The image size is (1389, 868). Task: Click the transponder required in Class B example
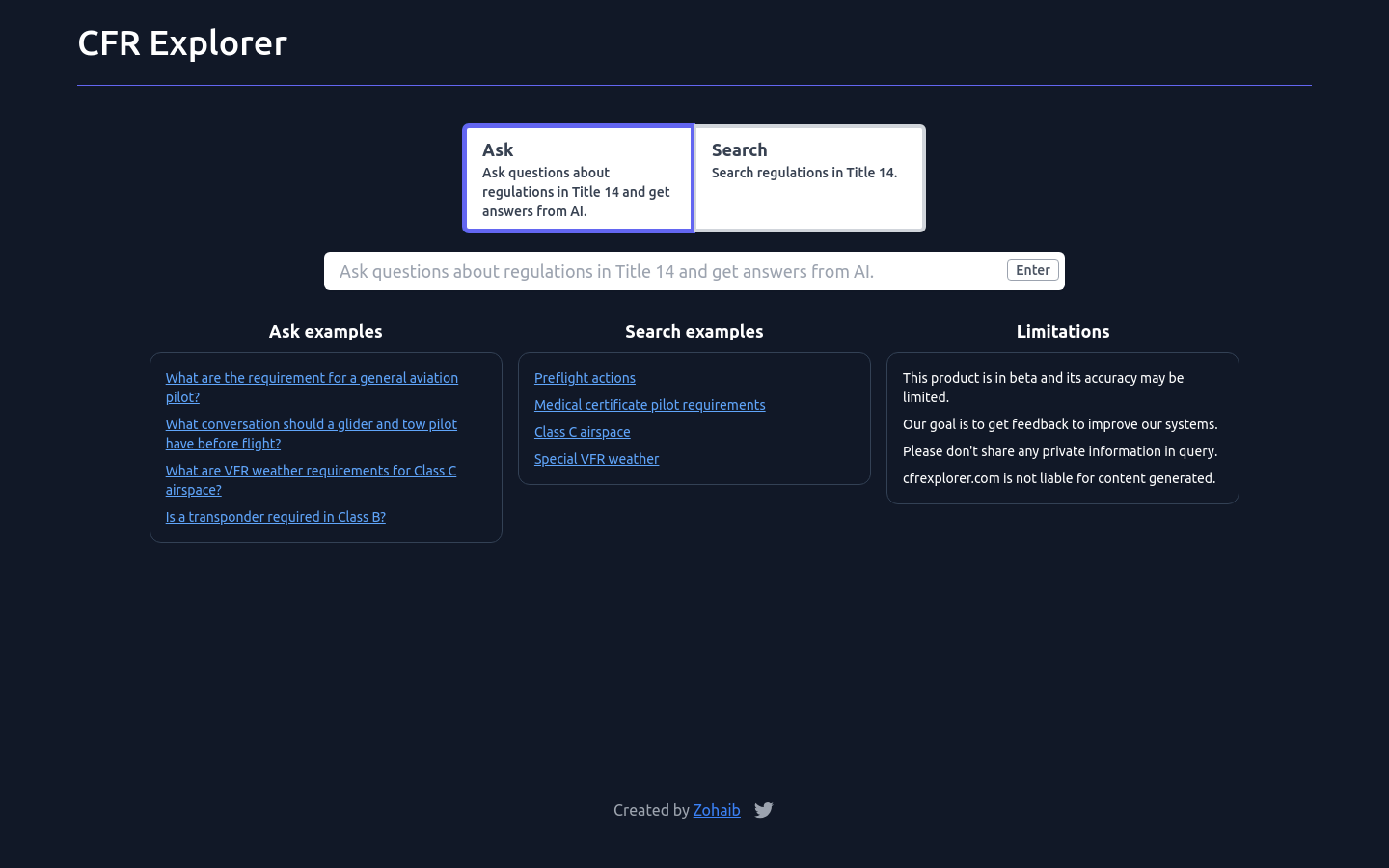[275, 517]
